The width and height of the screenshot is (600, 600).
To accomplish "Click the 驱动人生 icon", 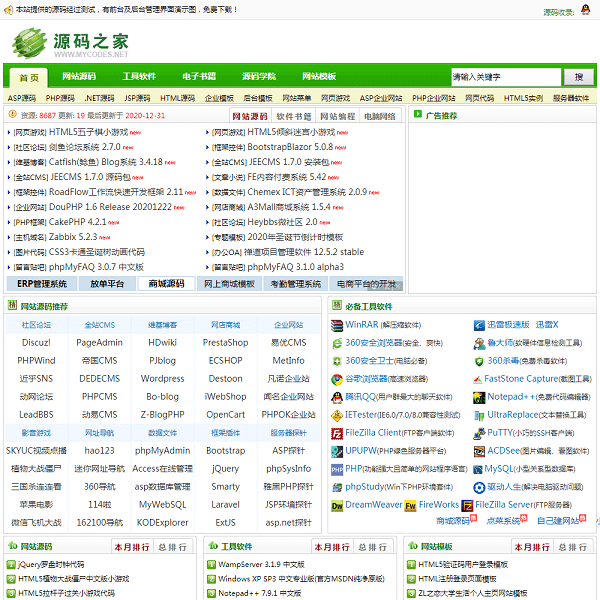I will (x=479, y=488).
